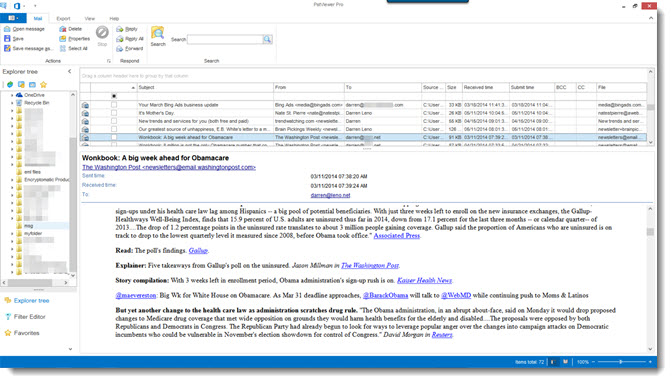Open the Help ribbon tab

[114, 18]
